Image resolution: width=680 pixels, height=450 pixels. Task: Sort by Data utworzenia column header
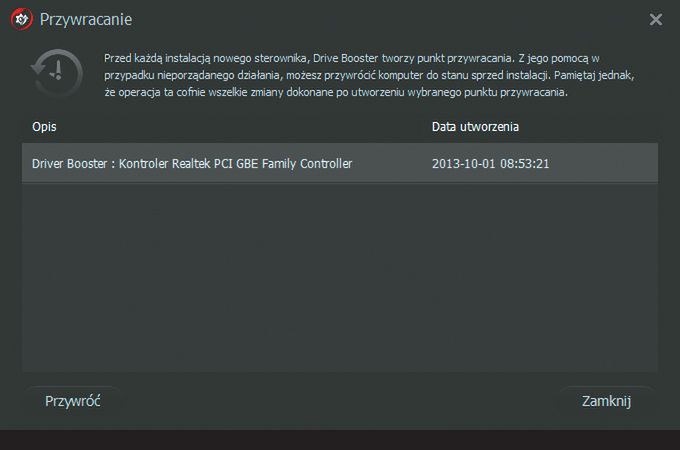tap(475, 128)
